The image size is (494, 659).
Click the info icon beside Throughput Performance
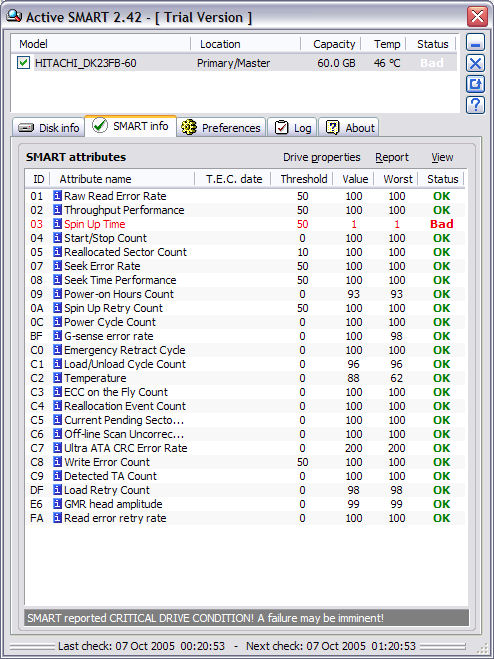pyautogui.click(x=58, y=210)
